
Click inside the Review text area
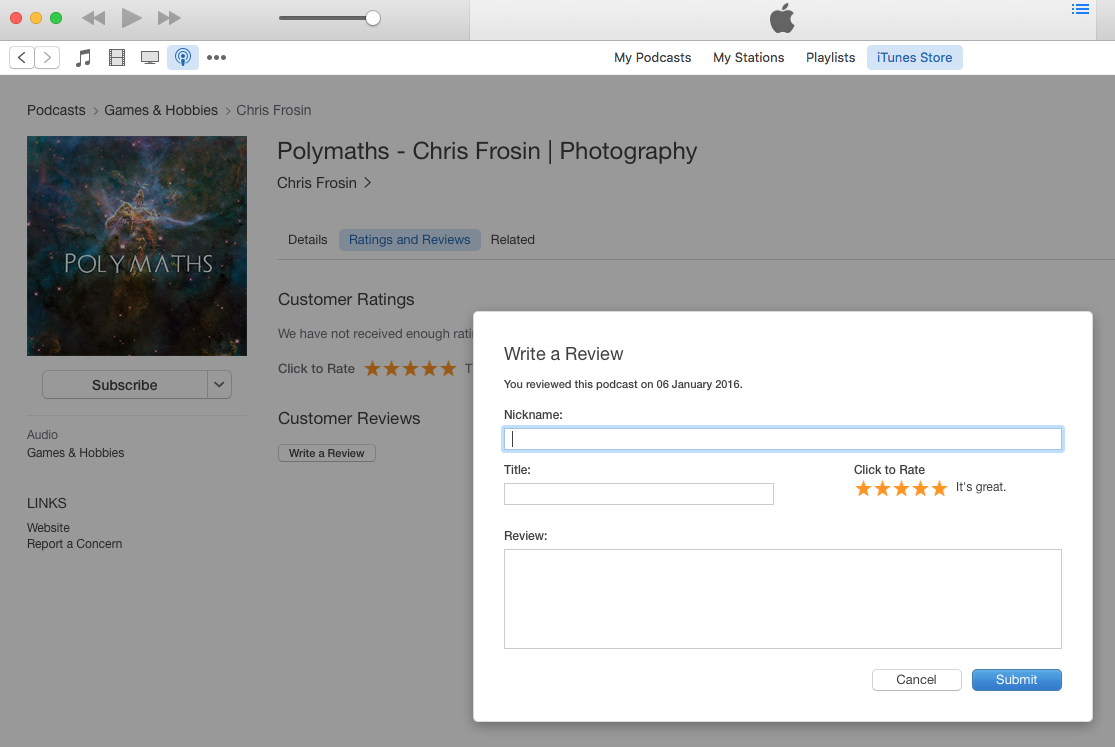(x=783, y=599)
